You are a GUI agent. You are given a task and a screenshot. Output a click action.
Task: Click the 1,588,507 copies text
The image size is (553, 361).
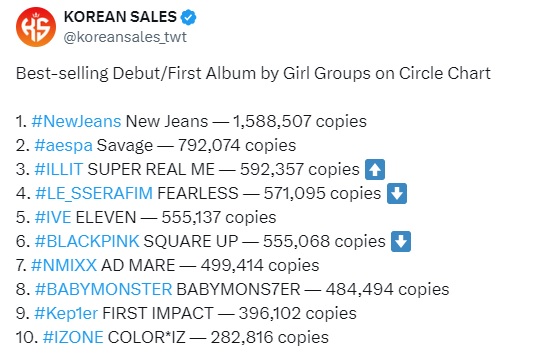pos(300,121)
